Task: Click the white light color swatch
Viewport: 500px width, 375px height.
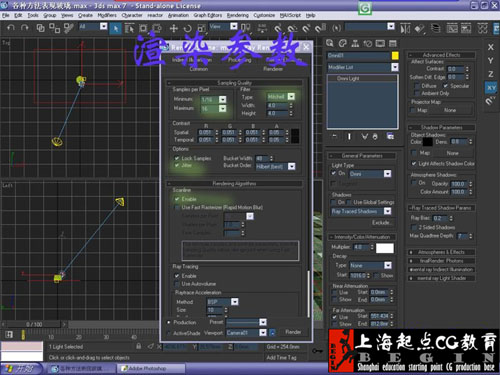Action: (x=385, y=248)
